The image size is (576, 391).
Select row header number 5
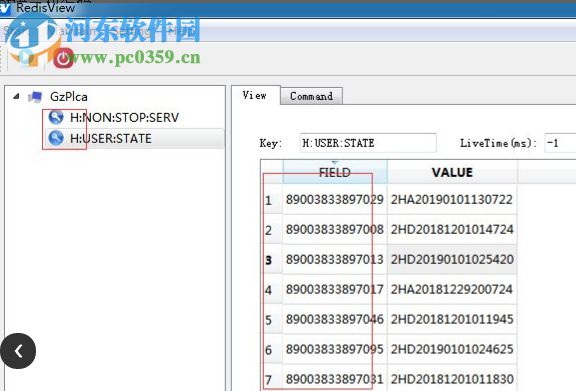pyautogui.click(x=271, y=319)
